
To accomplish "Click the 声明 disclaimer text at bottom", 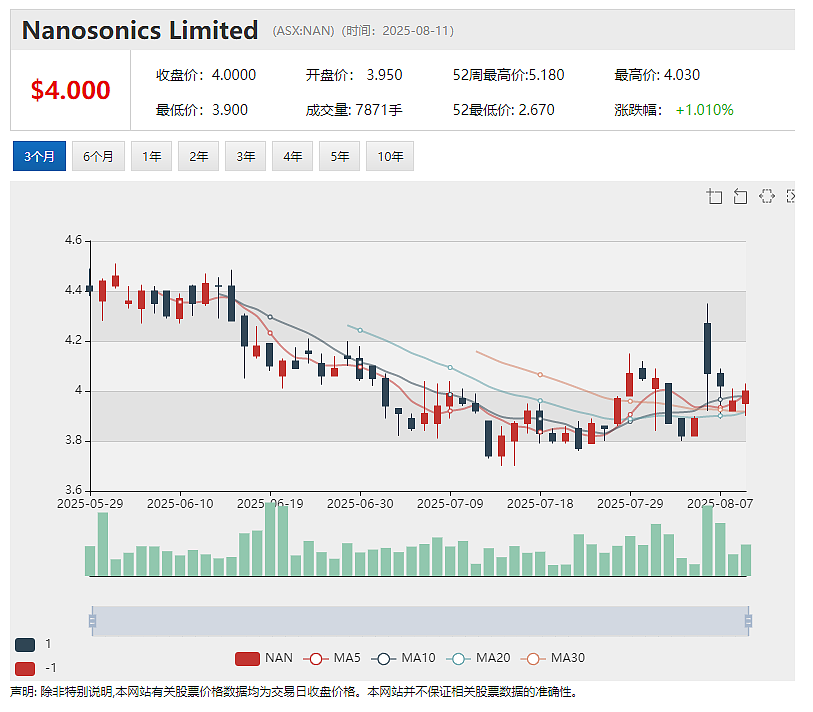I will pos(293,692).
